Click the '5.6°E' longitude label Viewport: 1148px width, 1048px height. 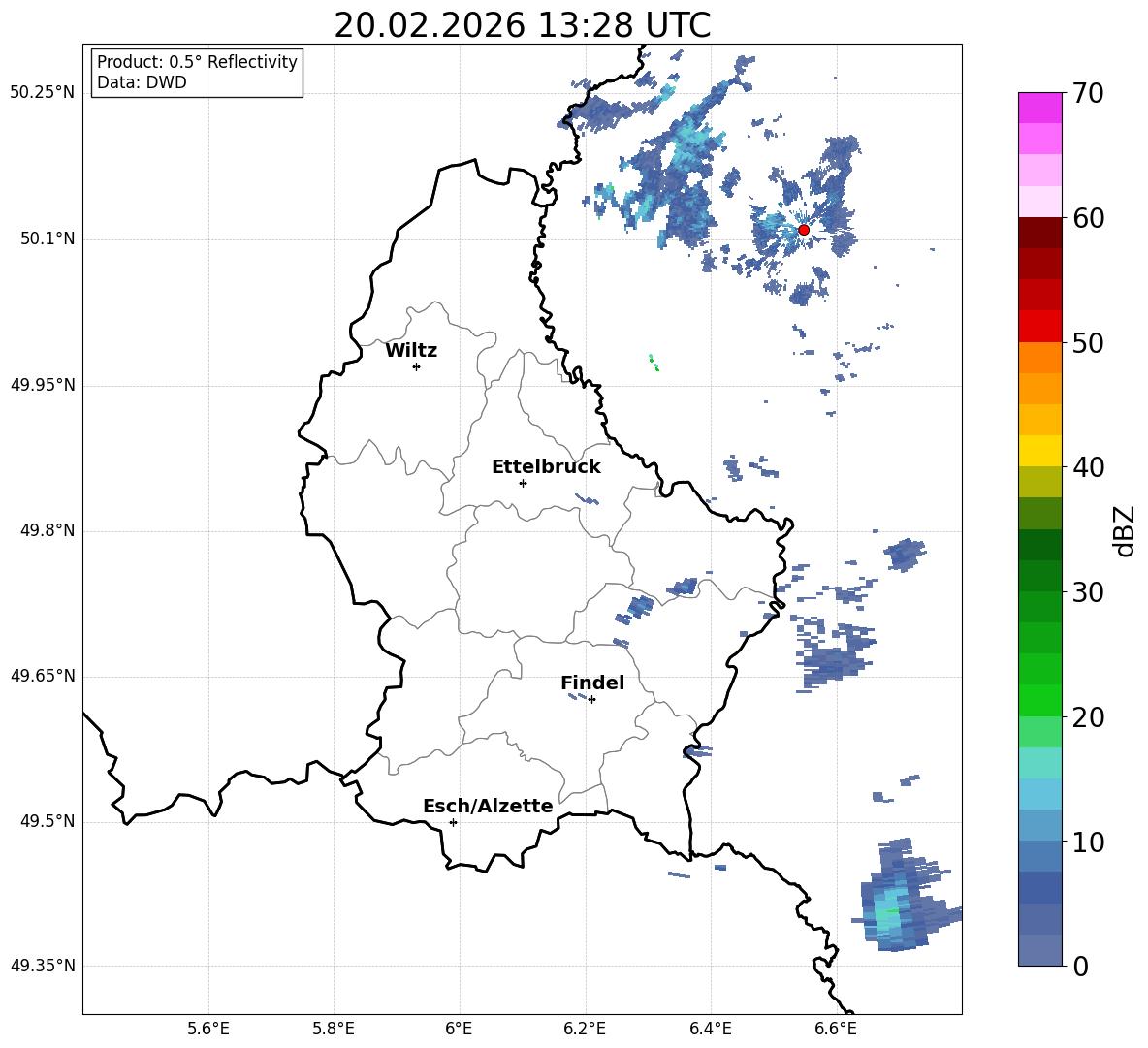pos(208,1029)
